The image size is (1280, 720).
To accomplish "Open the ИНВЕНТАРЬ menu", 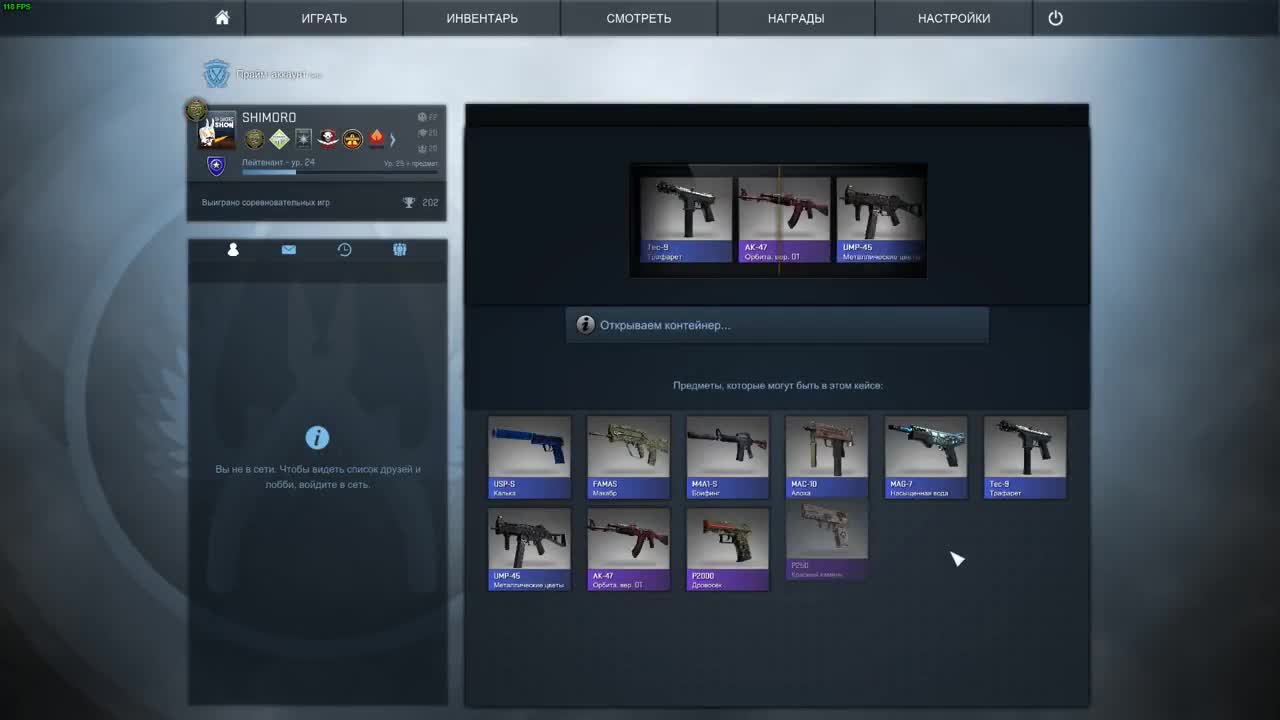I will (x=482, y=18).
